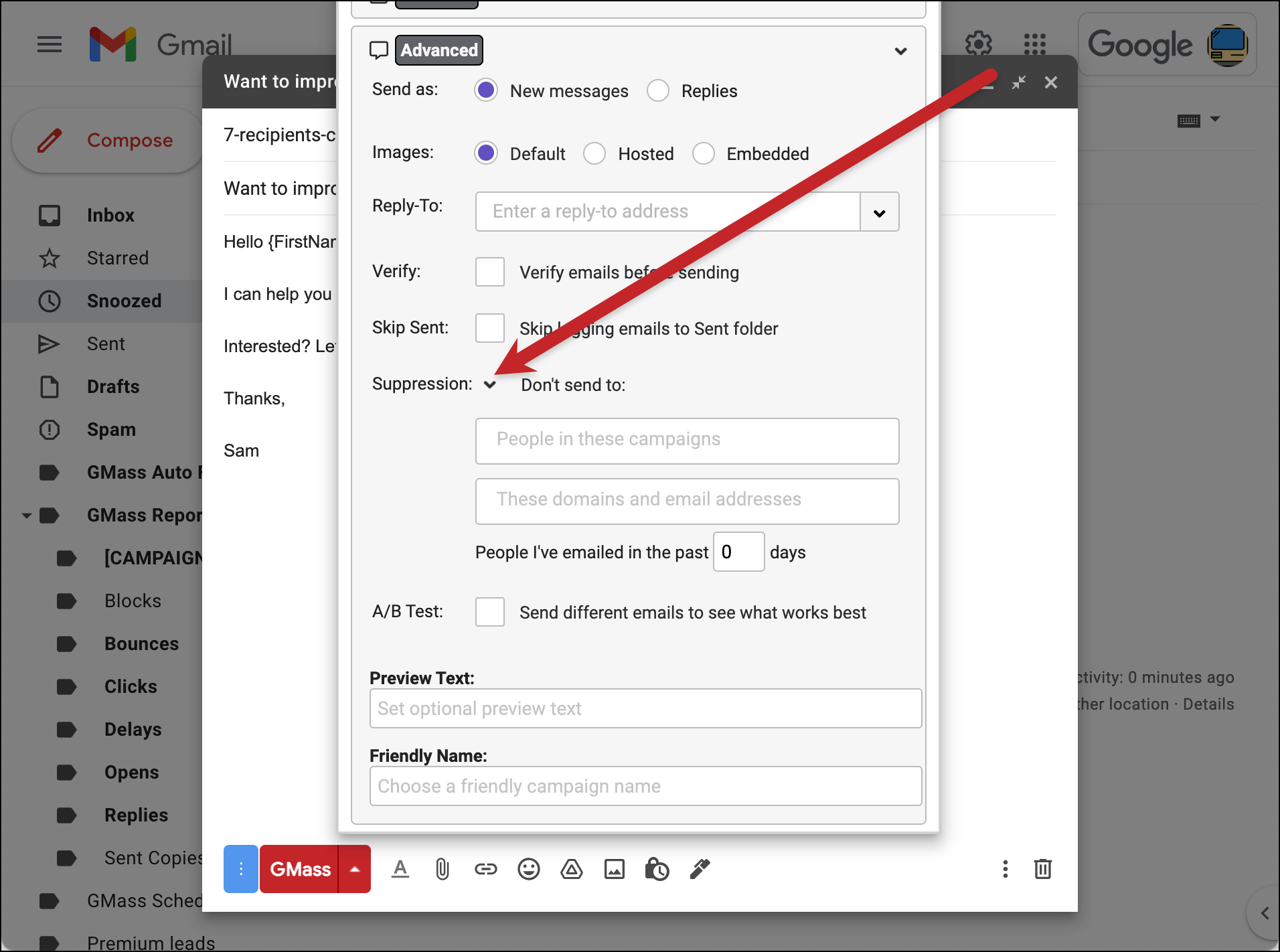Toggle confidential mode lock-clock icon
The image size is (1280, 952).
[657, 869]
